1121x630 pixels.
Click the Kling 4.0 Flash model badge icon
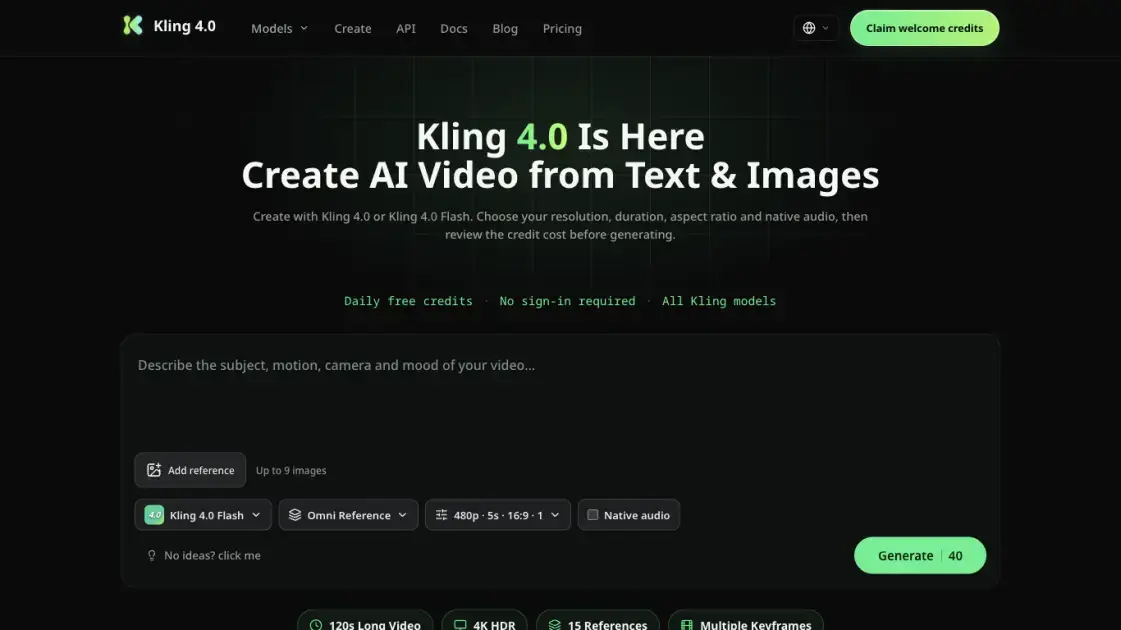point(154,515)
